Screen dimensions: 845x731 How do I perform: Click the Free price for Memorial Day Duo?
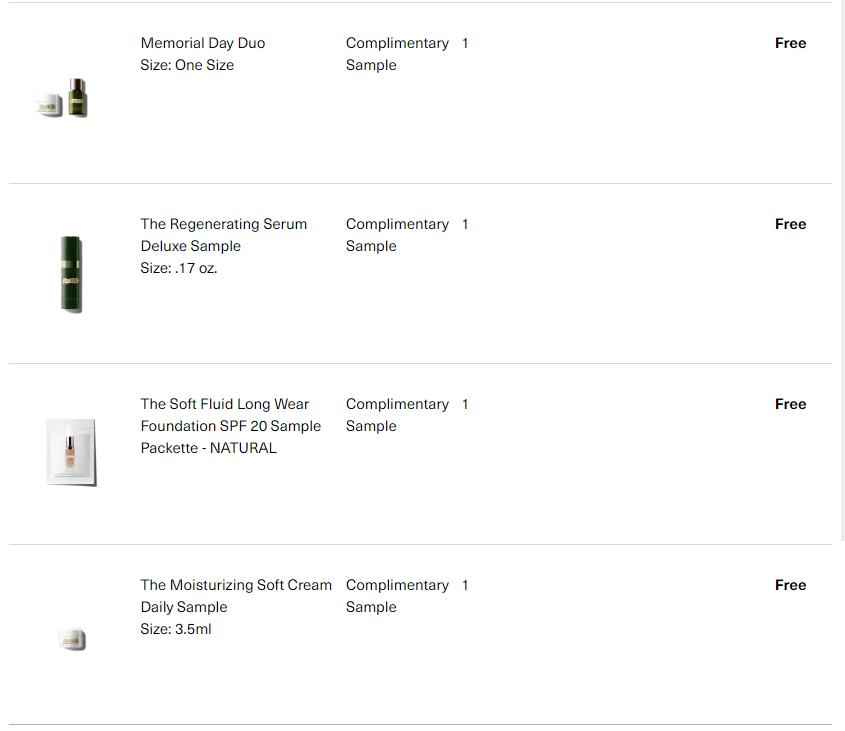[791, 43]
